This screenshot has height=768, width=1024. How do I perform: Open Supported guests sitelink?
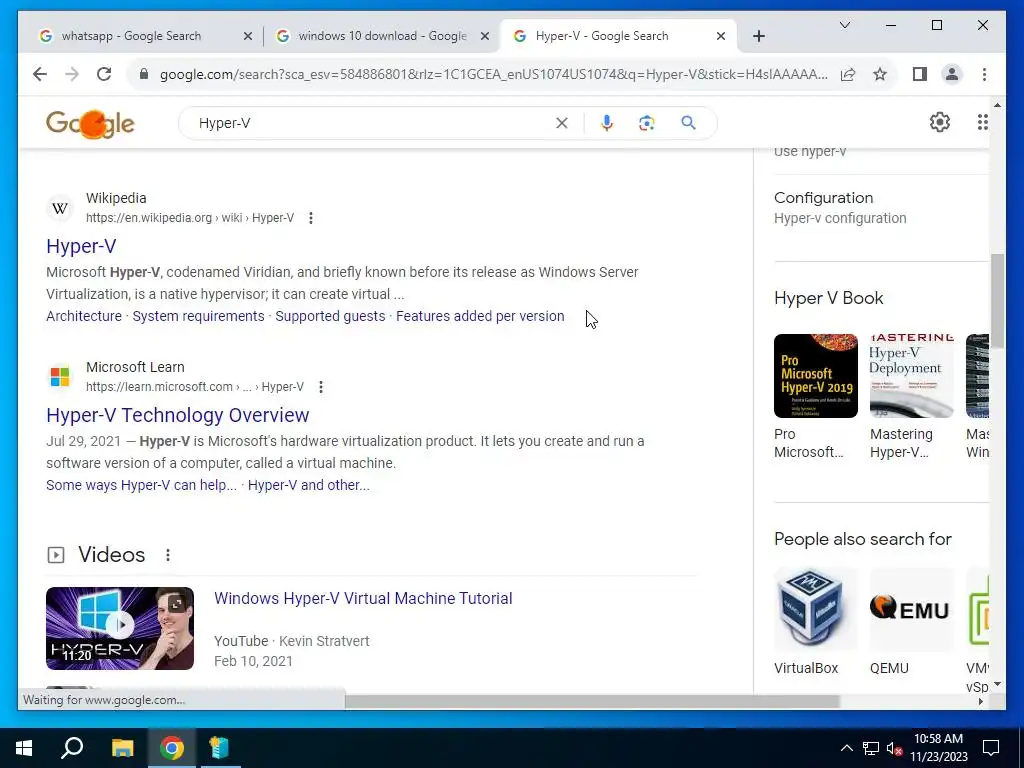click(x=330, y=316)
